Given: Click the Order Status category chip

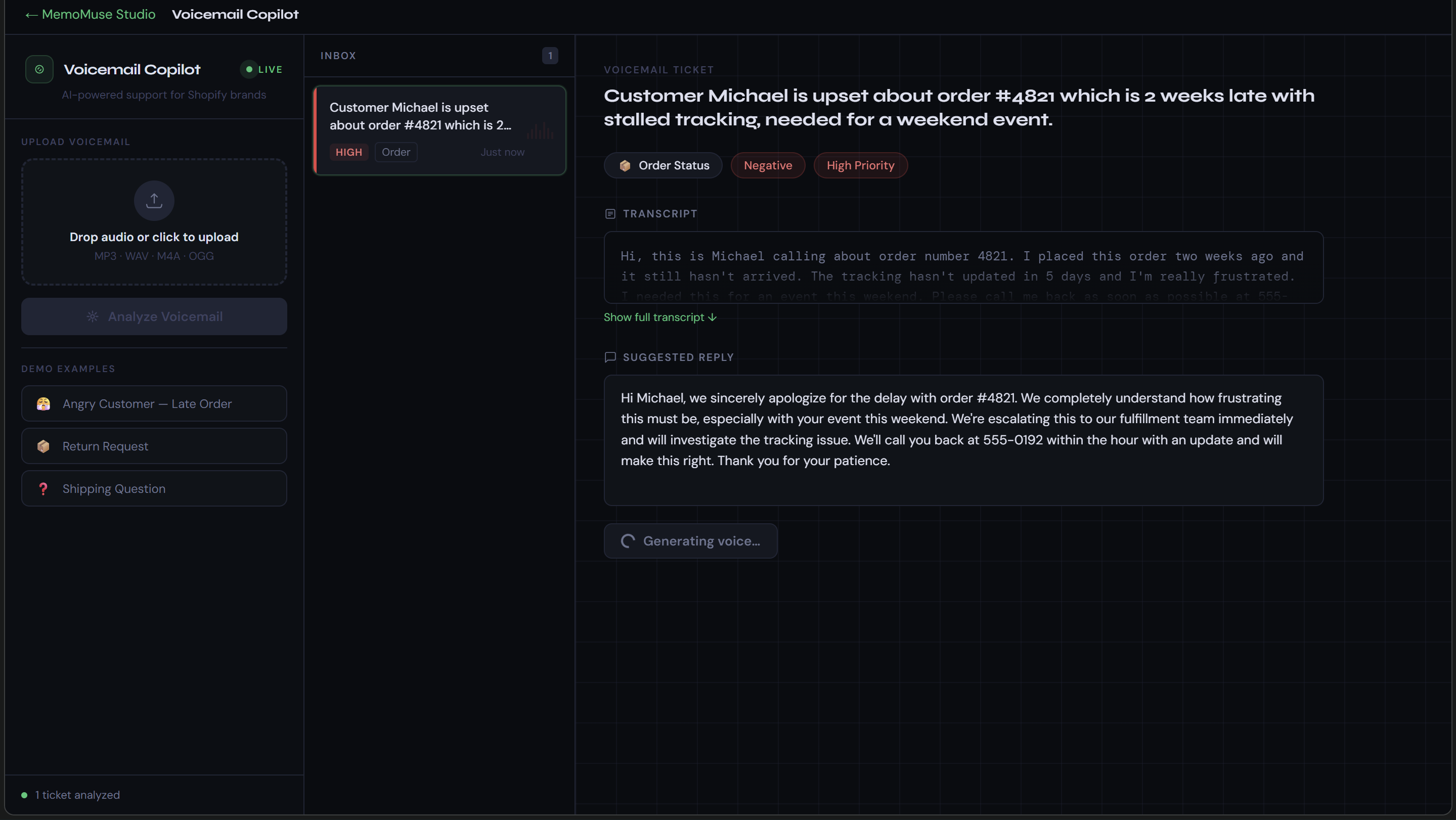Looking at the screenshot, I should point(663,166).
